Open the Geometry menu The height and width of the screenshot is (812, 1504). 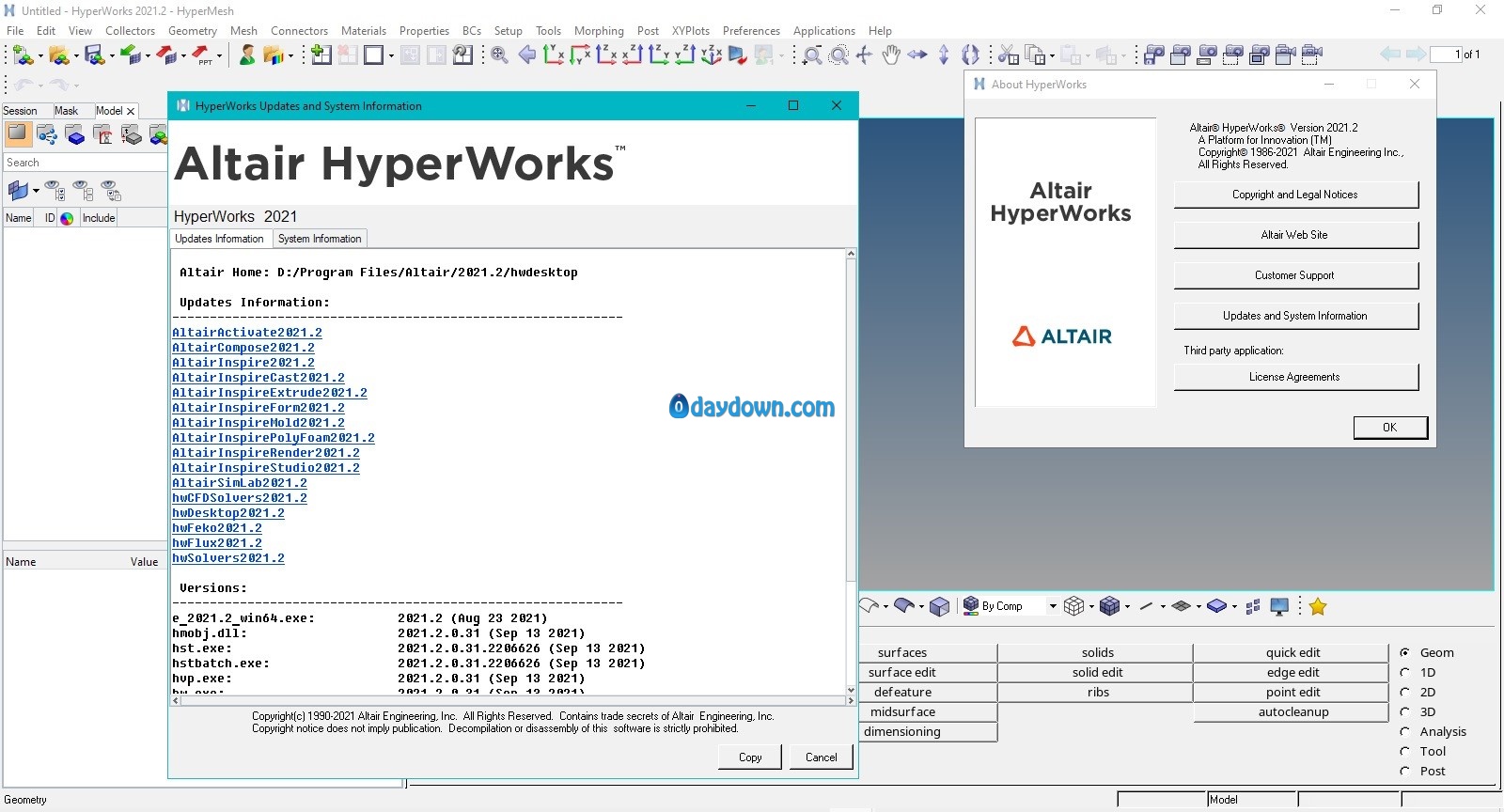pos(193,30)
